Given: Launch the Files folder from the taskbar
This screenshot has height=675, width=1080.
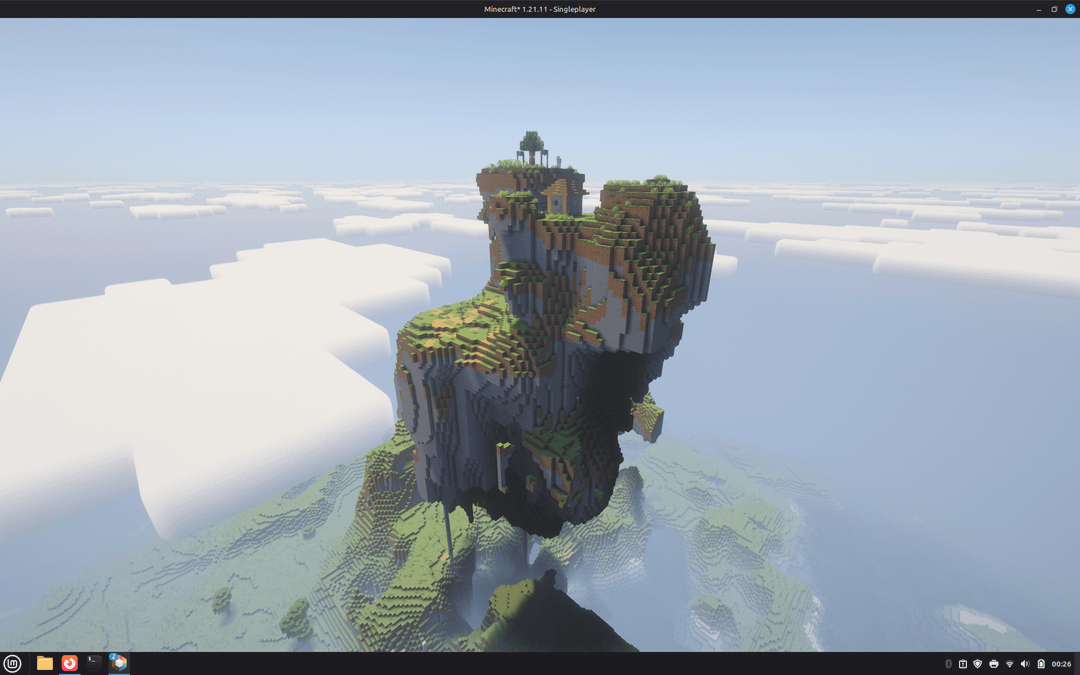Looking at the screenshot, I should pos(45,663).
